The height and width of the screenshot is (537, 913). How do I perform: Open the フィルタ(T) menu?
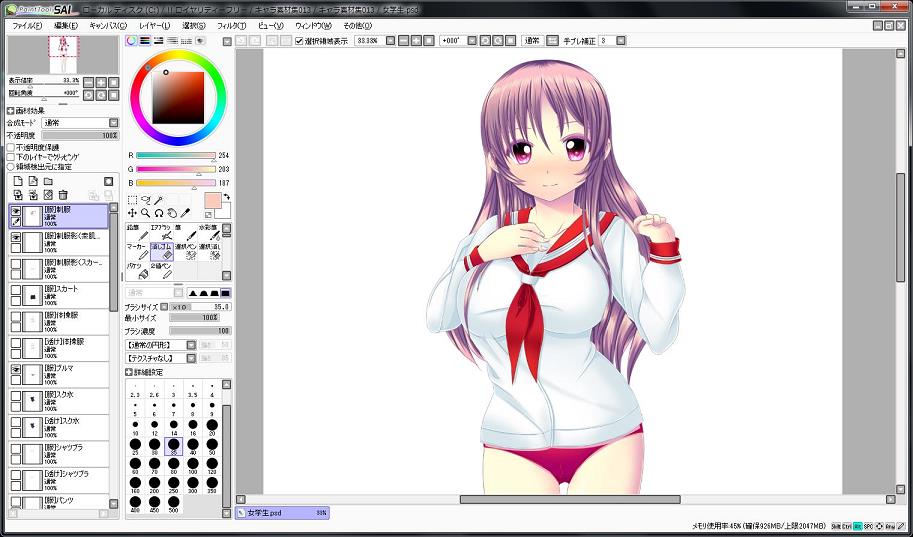(x=231, y=25)
